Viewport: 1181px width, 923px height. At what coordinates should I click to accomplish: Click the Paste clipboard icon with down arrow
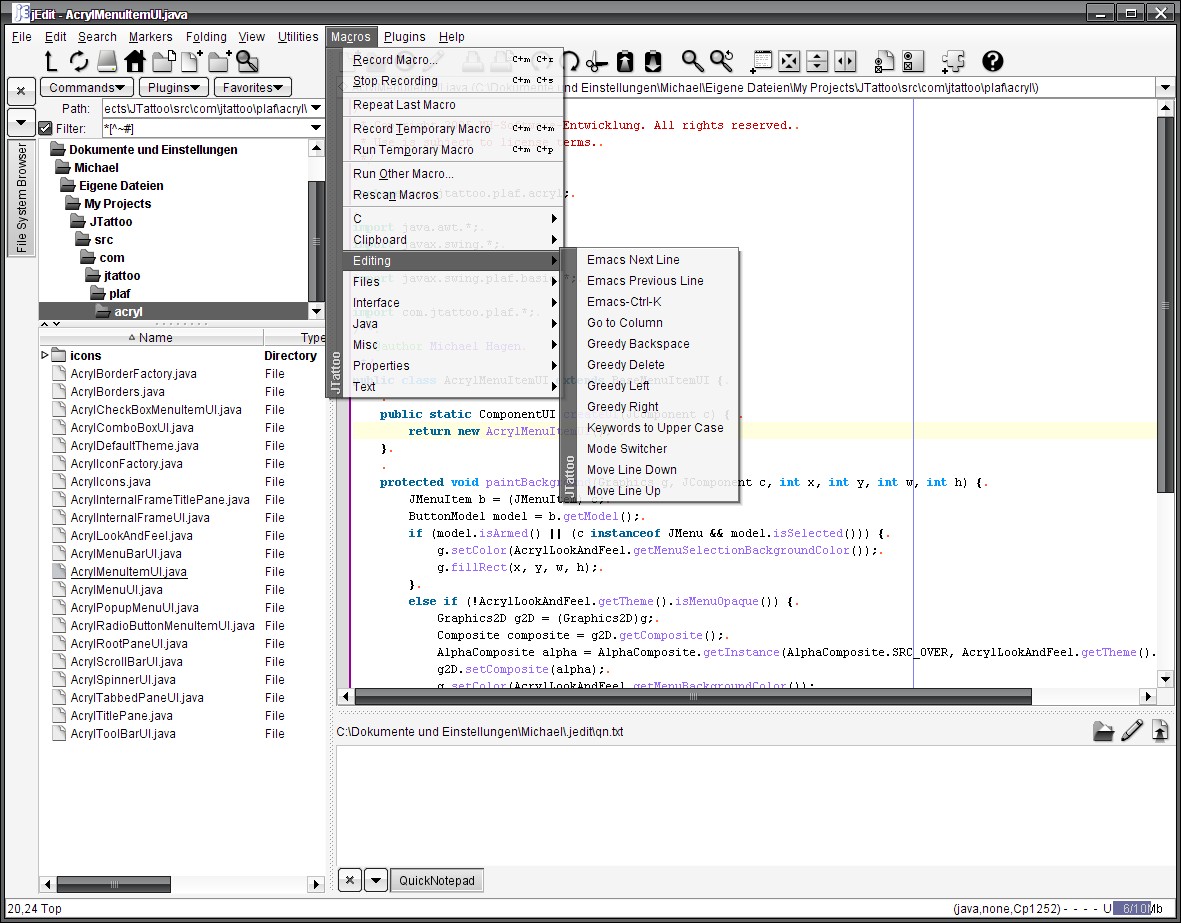click(x=653, y=61)
